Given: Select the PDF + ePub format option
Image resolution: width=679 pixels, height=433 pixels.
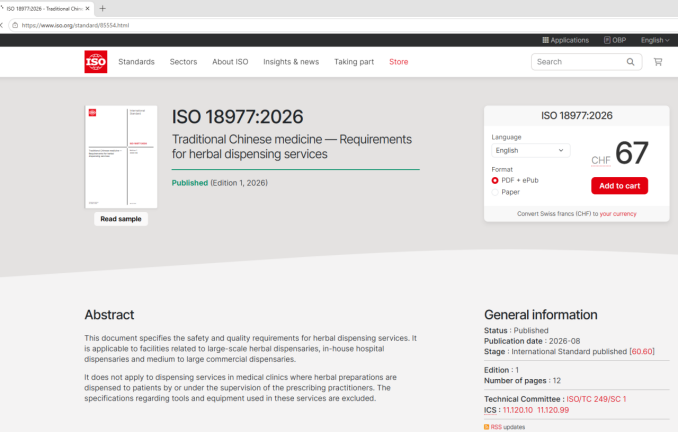Looking at the screenshot, I should [x=495, y=181].
